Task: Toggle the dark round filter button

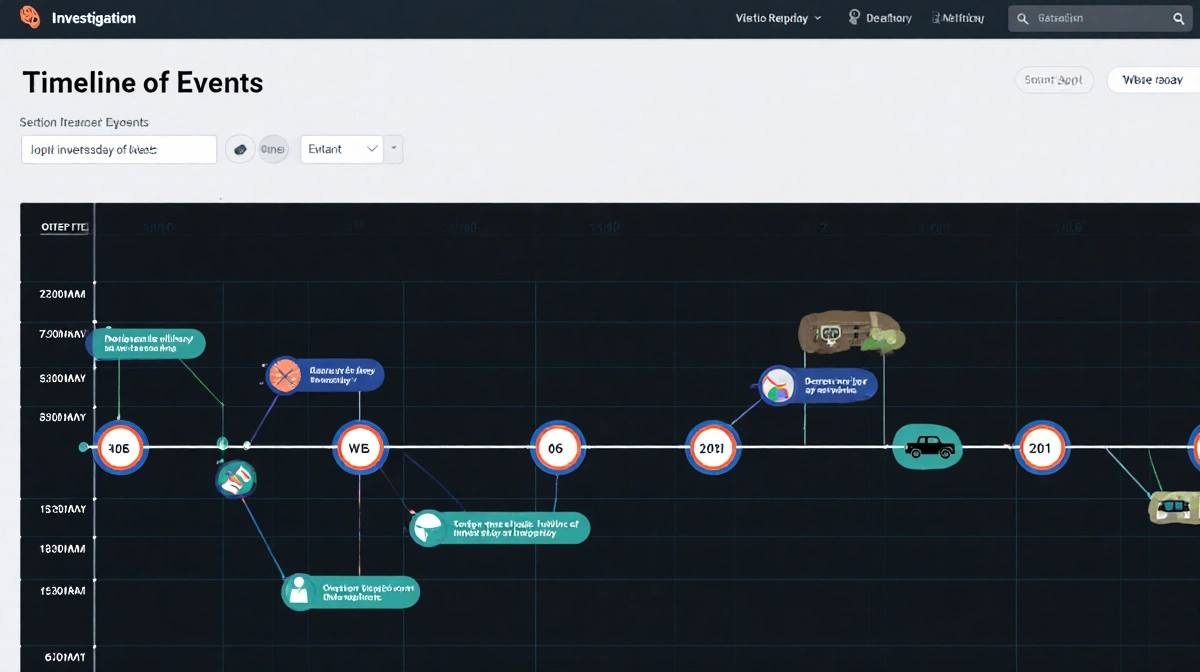Action: click(239, 149)
